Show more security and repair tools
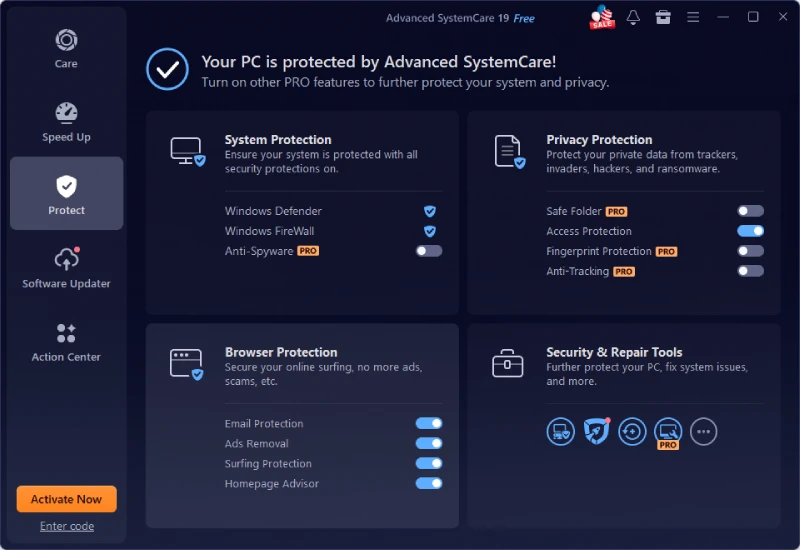This screenshot has width=800, height=550. (704, 432)
